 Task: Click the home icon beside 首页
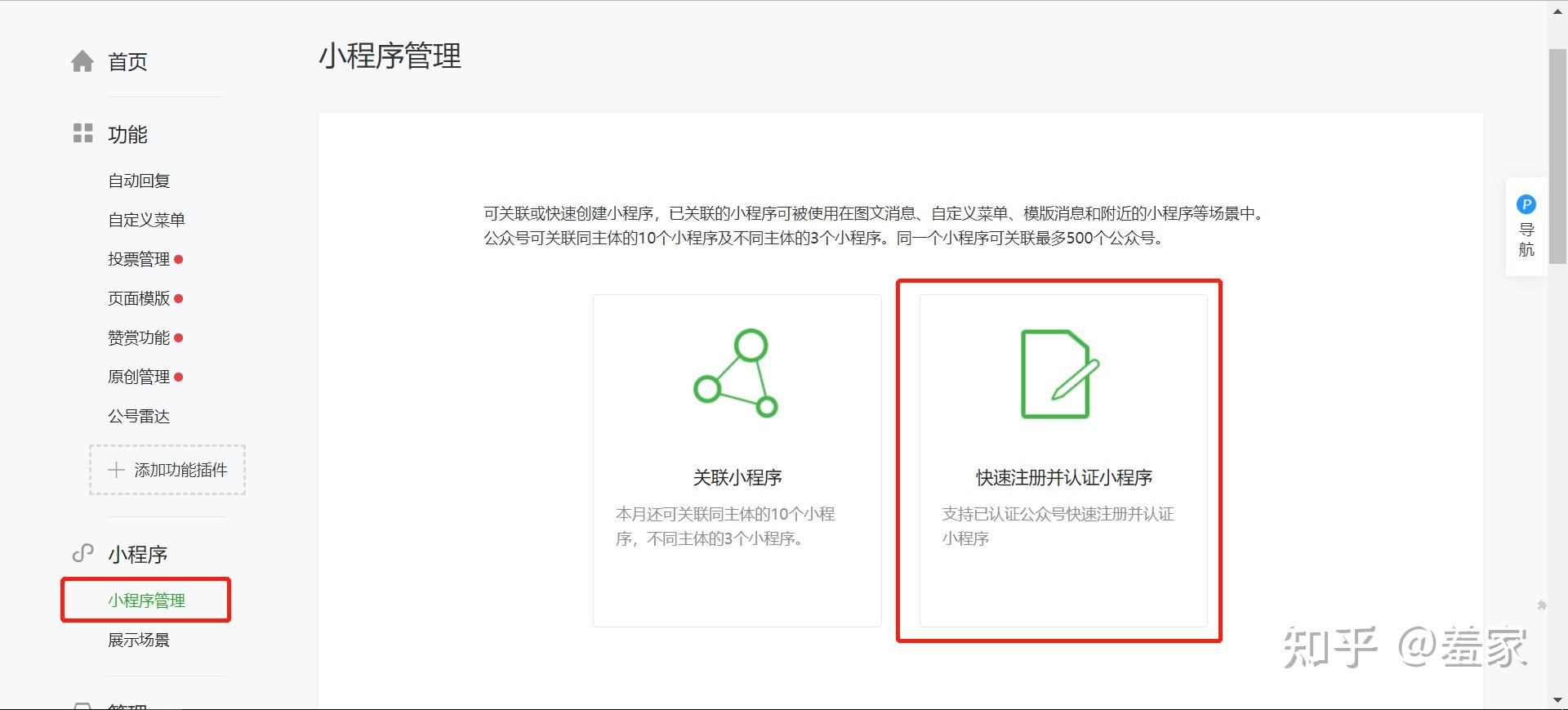(82, 61)
